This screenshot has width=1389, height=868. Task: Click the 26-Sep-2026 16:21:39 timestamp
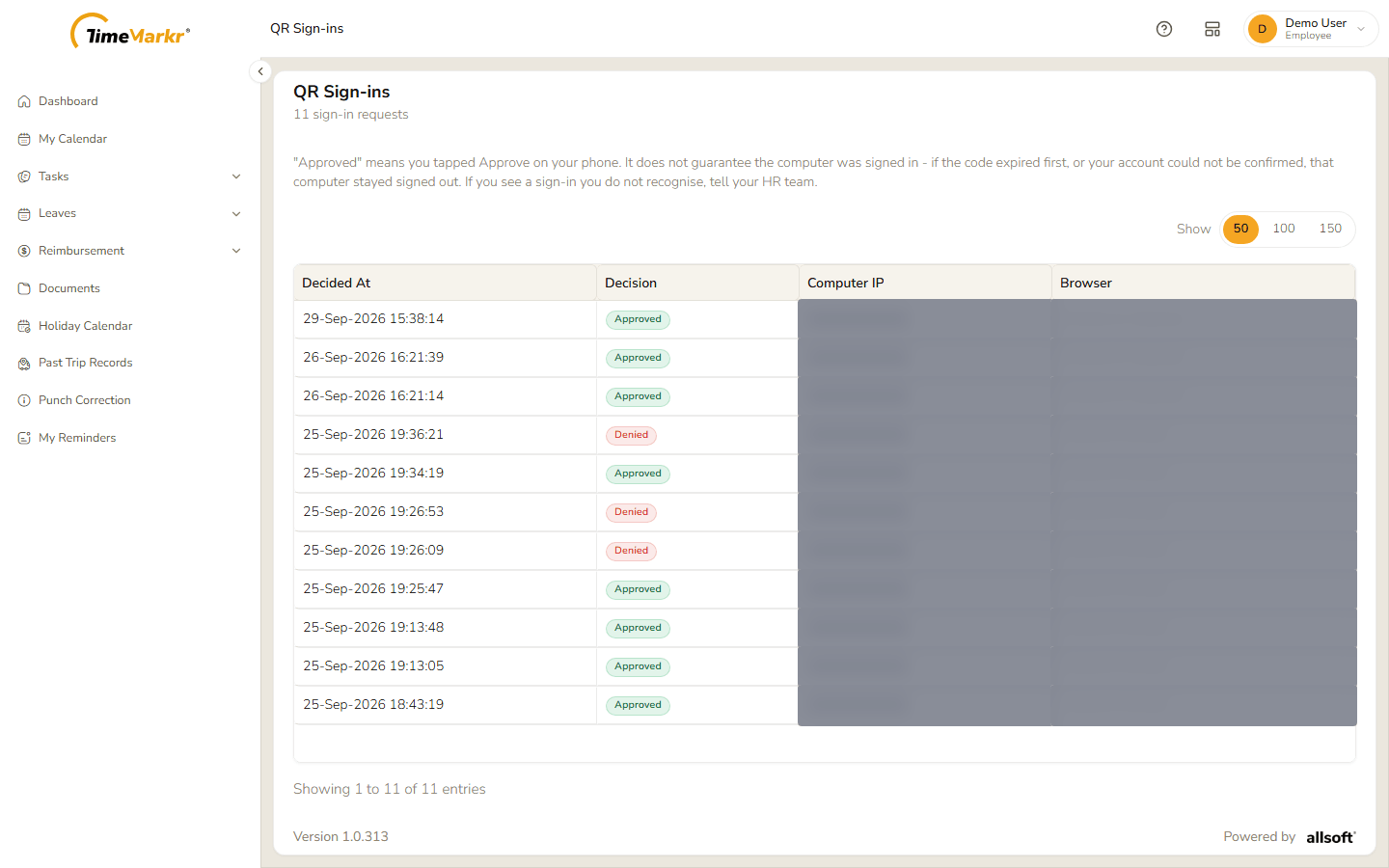click(x=373, y=358)
